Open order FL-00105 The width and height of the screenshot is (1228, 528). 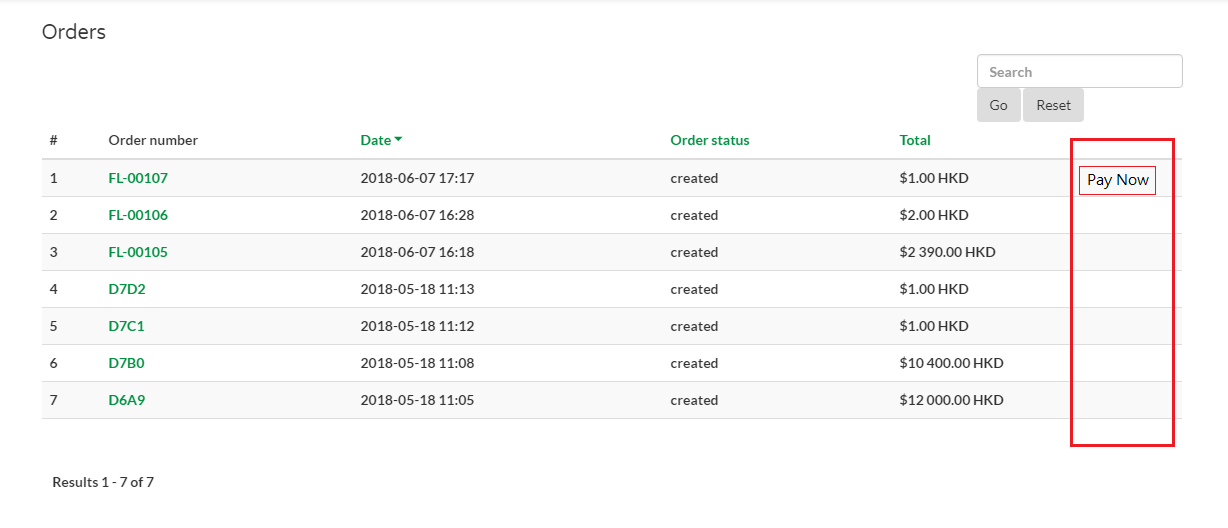138,252
